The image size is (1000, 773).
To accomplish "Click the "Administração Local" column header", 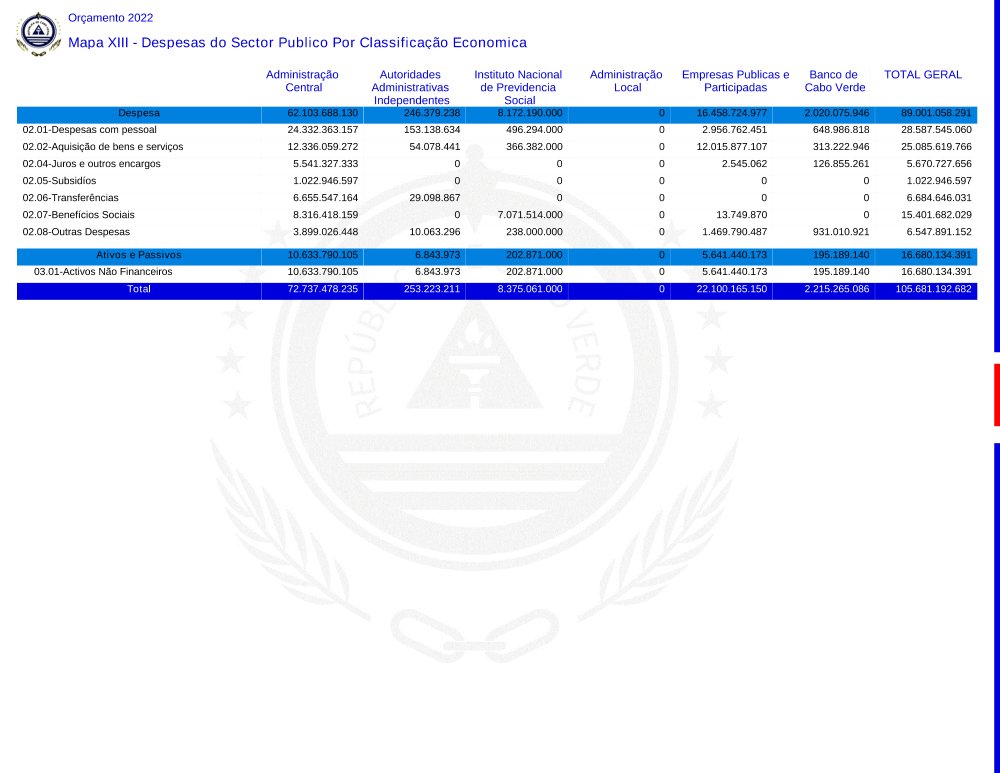I will click(x=627, y=81).
